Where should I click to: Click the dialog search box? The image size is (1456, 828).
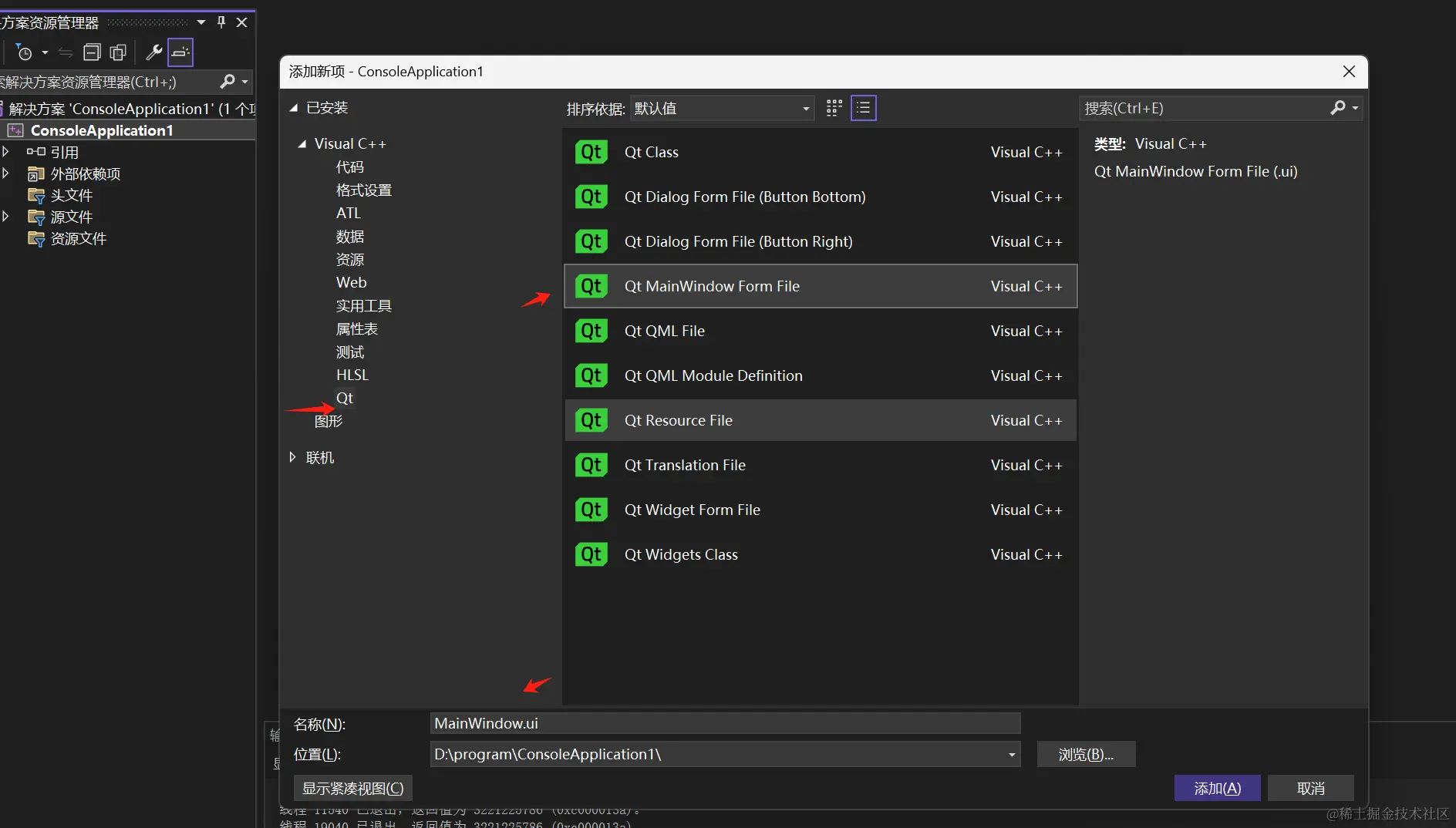point(1203,108)
